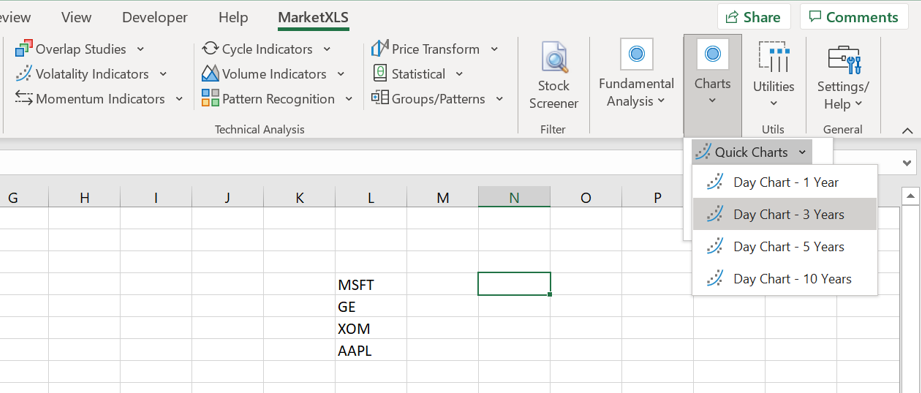This screenshot has width=921, height=393.
Task: Open the Comments pane button
Action: (x=854, y=17)
